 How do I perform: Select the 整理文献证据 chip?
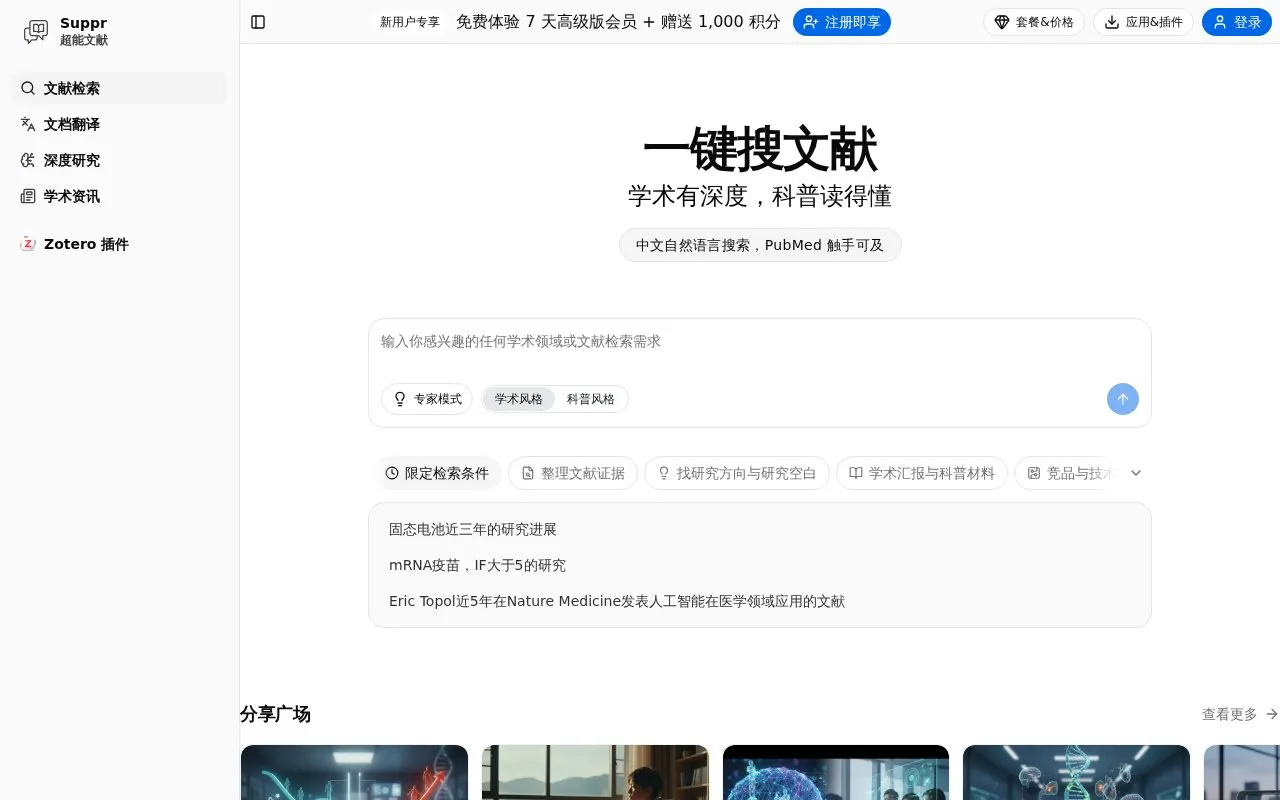coord(573,473)
